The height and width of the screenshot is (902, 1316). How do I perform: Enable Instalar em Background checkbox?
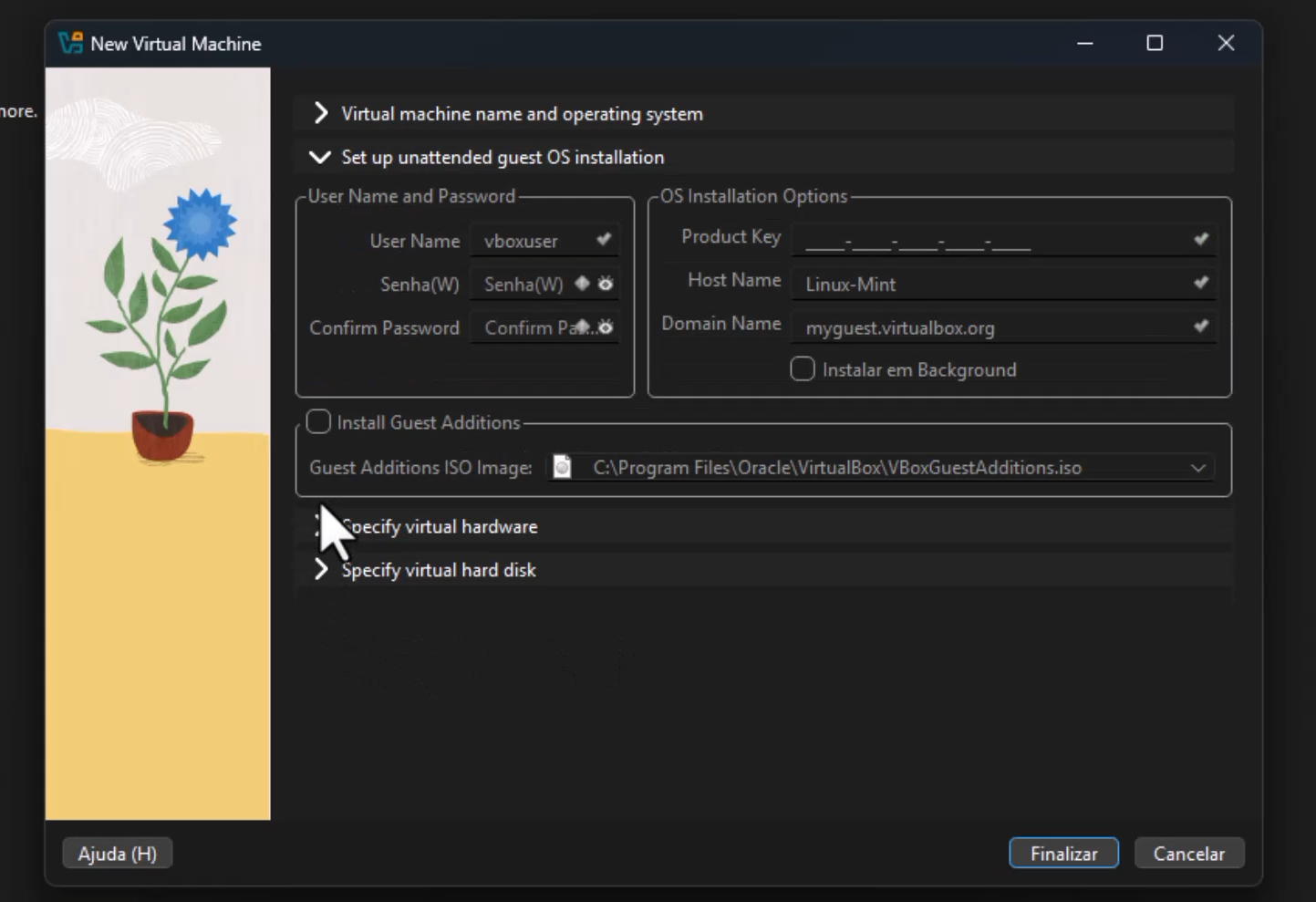click(803, 369)
